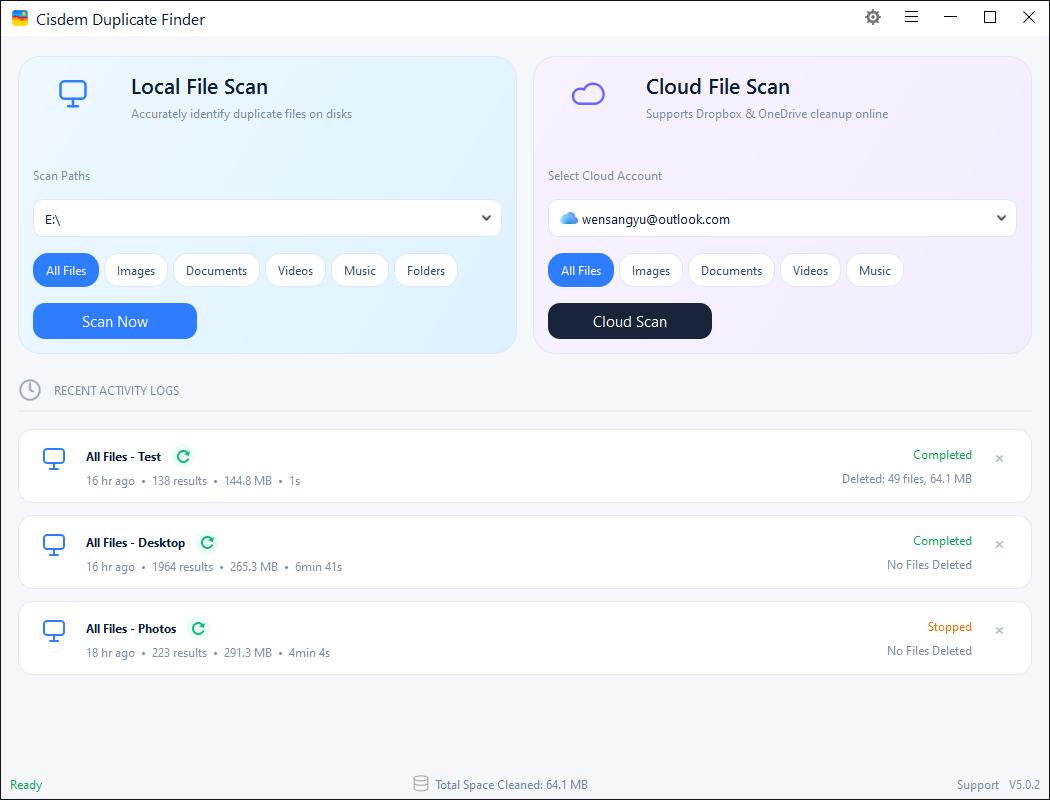
Task: Click the V5.0.2 version label
Action: coord(1025,785)
